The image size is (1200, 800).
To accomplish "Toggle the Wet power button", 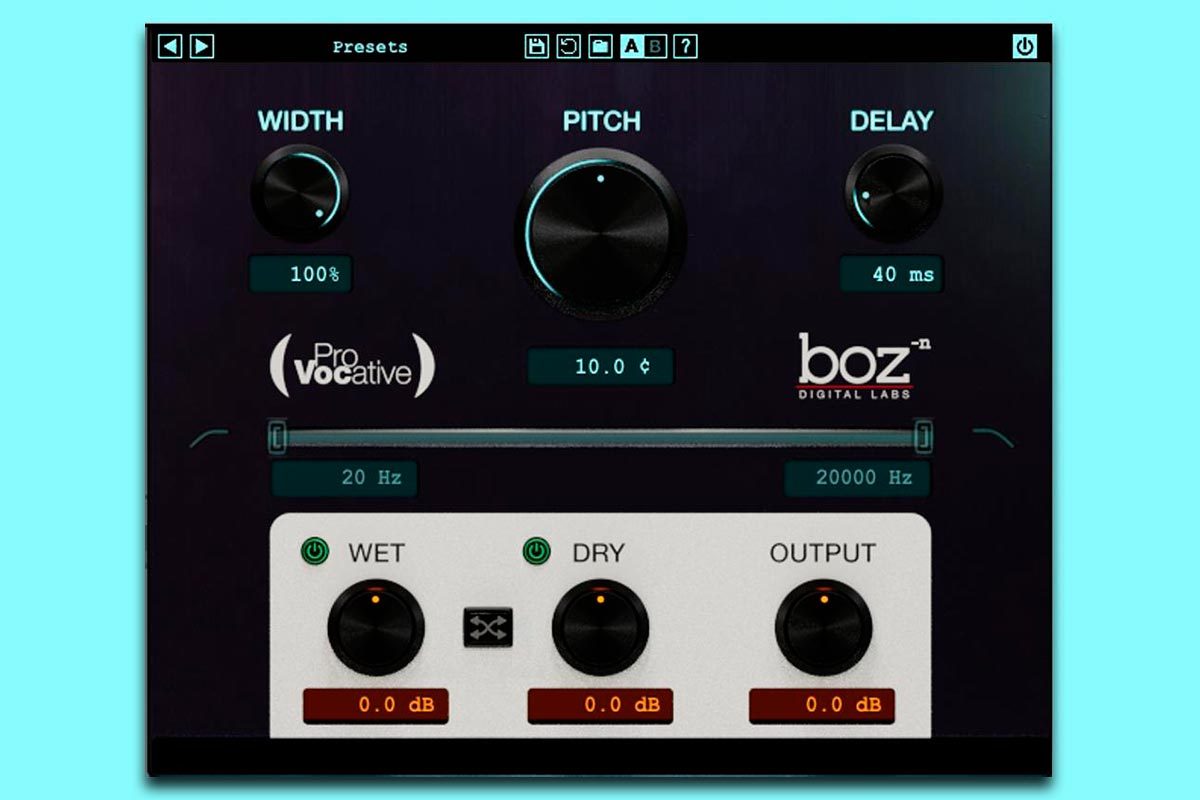I will (x=315, y=551).
